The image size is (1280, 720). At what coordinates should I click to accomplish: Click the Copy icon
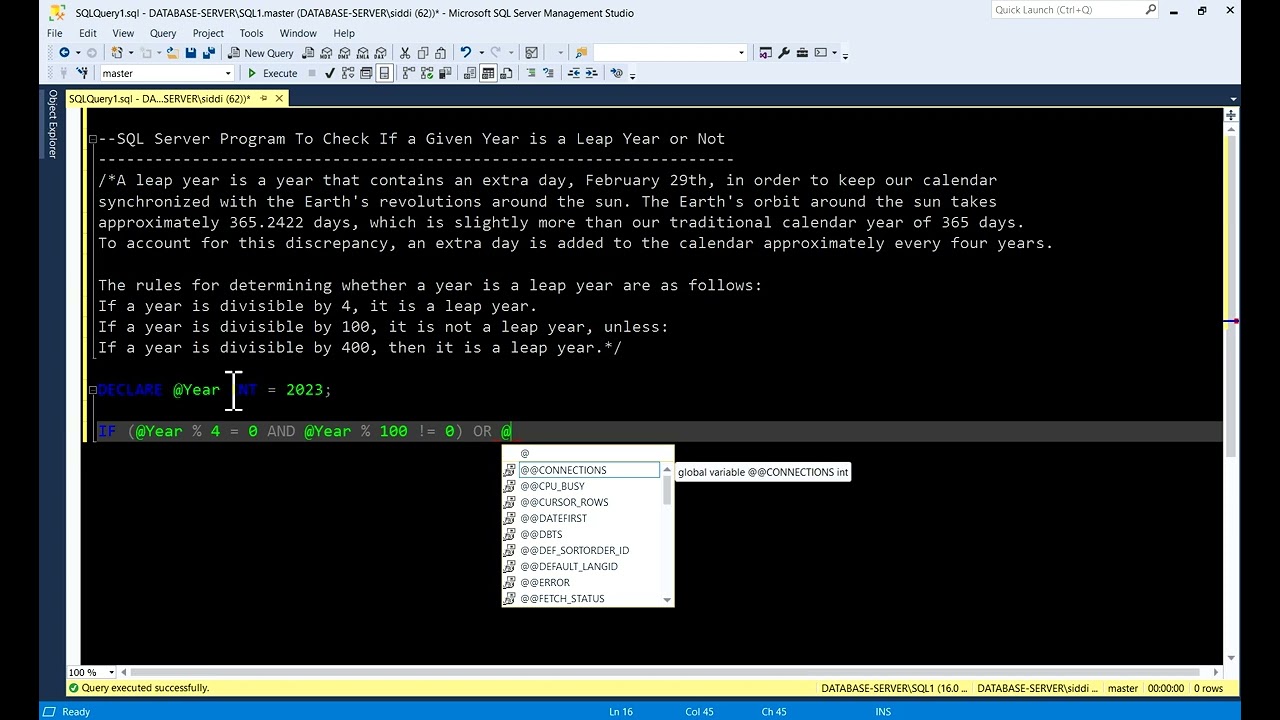pyautogui.click(x=423, y=52)
